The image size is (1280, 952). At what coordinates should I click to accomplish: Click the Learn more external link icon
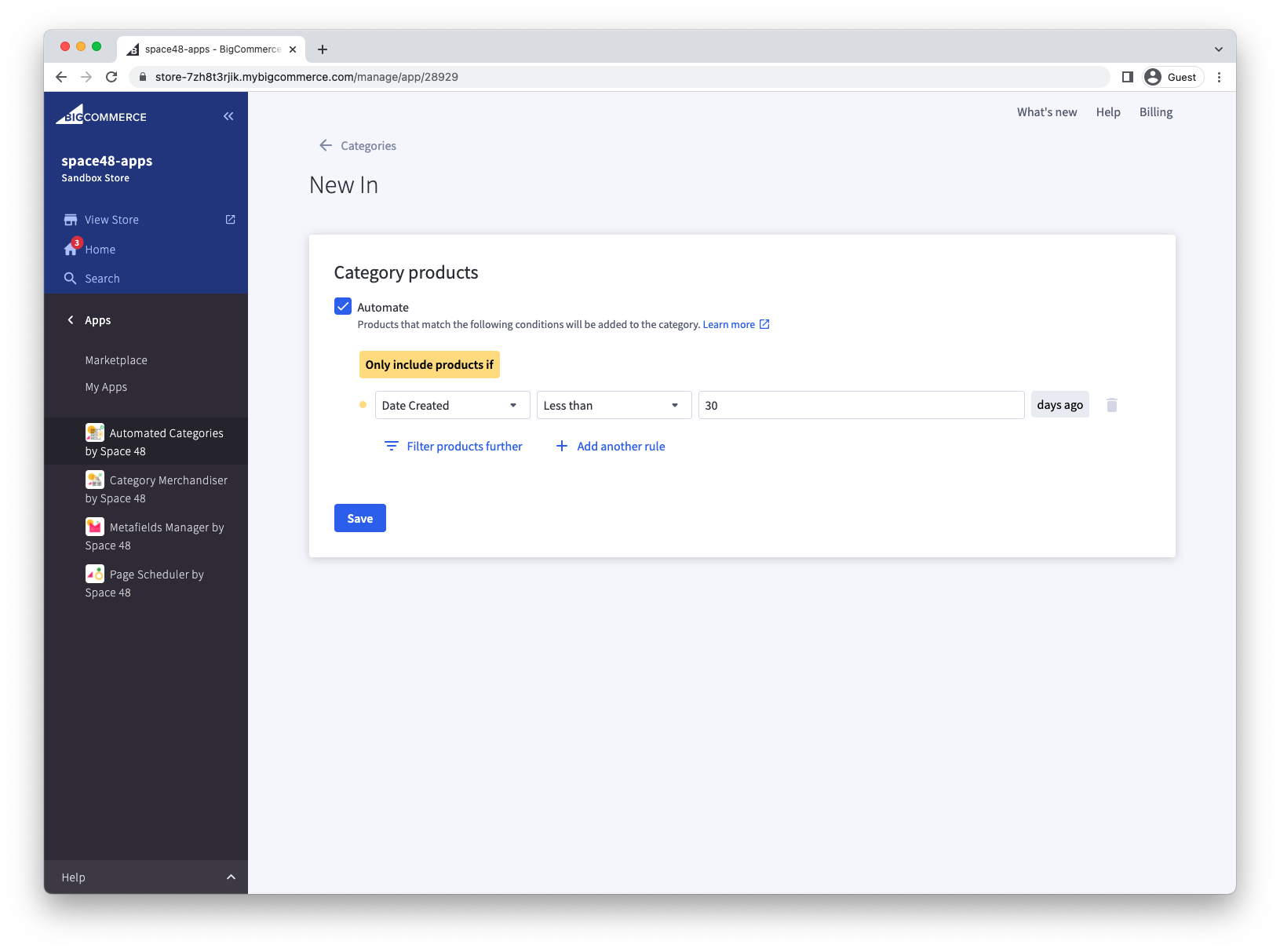point(764,324)
